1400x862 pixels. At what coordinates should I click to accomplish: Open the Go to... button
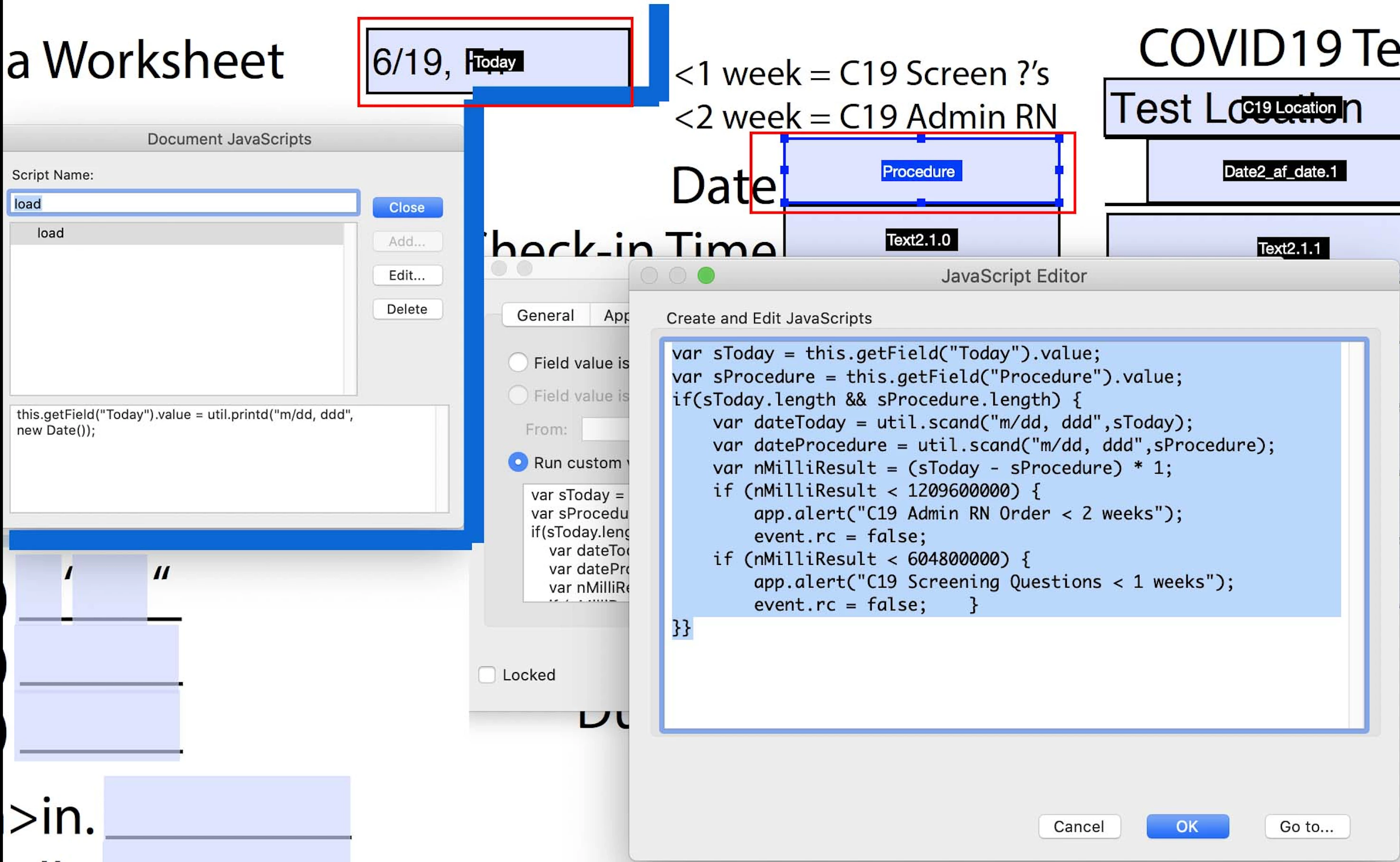pos(1307,826)
